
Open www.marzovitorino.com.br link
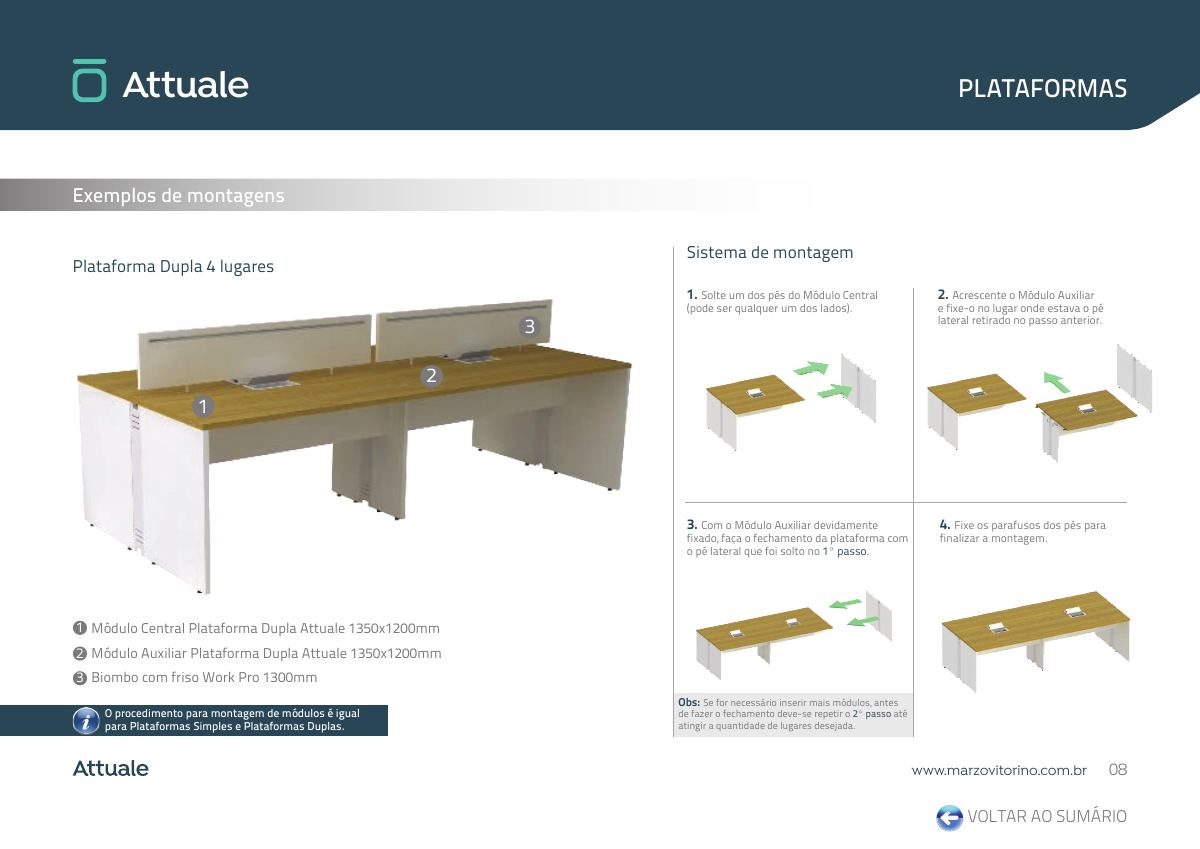[999, 770]
